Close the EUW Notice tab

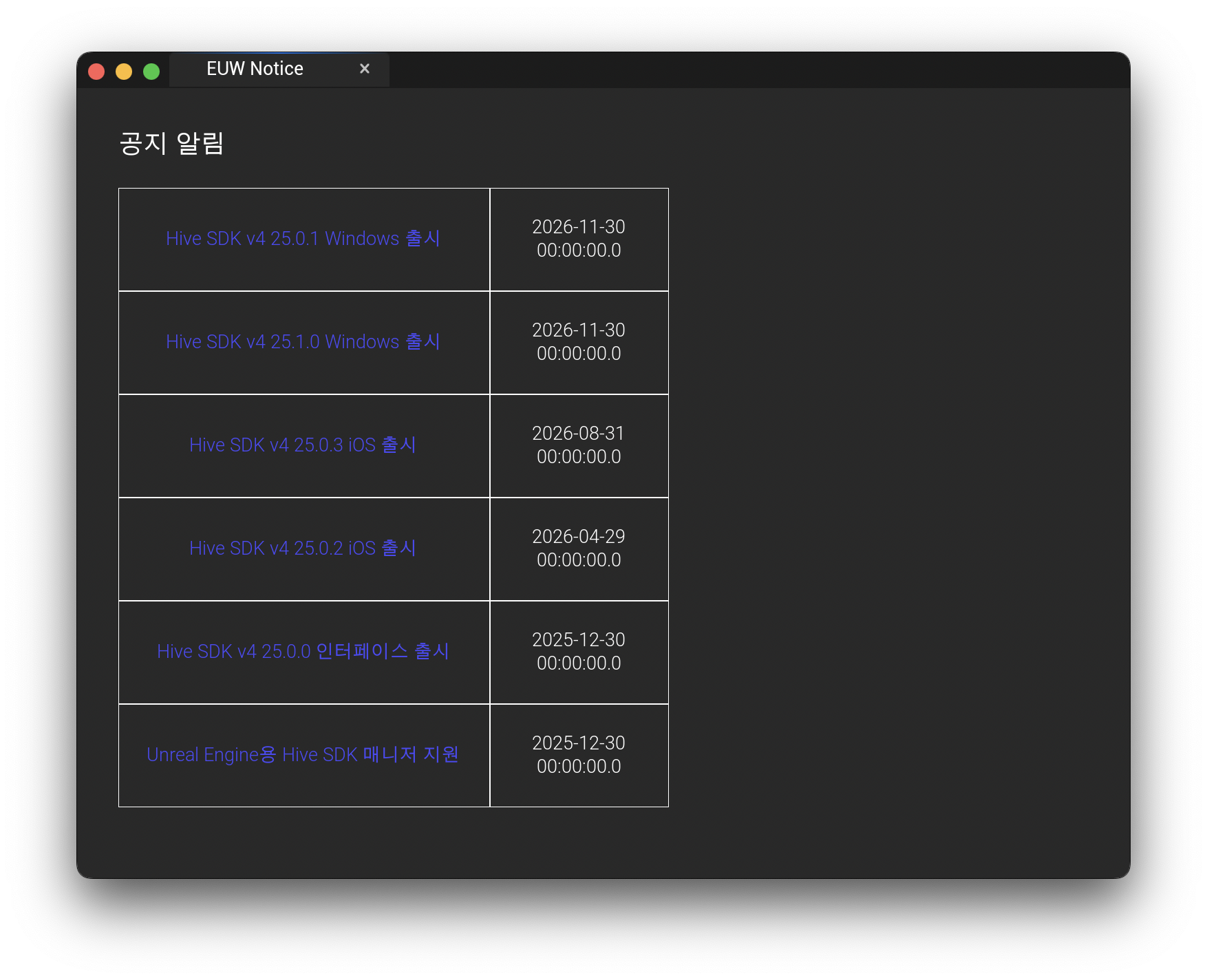[365, 69]
